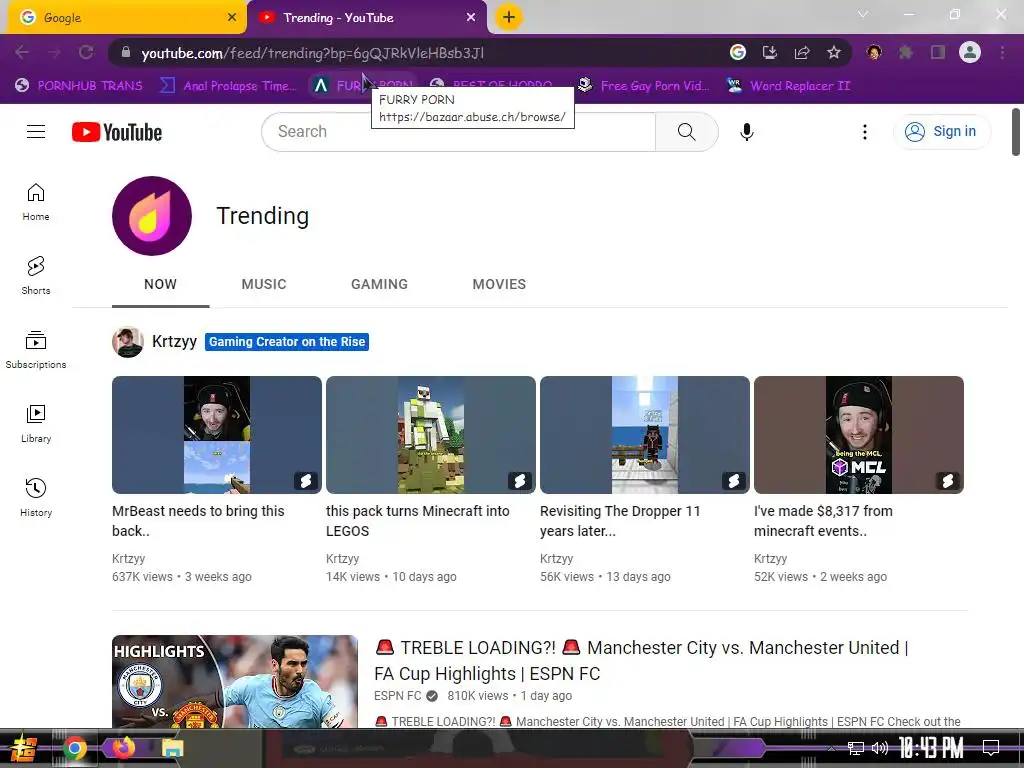
Task: Open Home in the YouTube sidebar
Action: point(36,202)
